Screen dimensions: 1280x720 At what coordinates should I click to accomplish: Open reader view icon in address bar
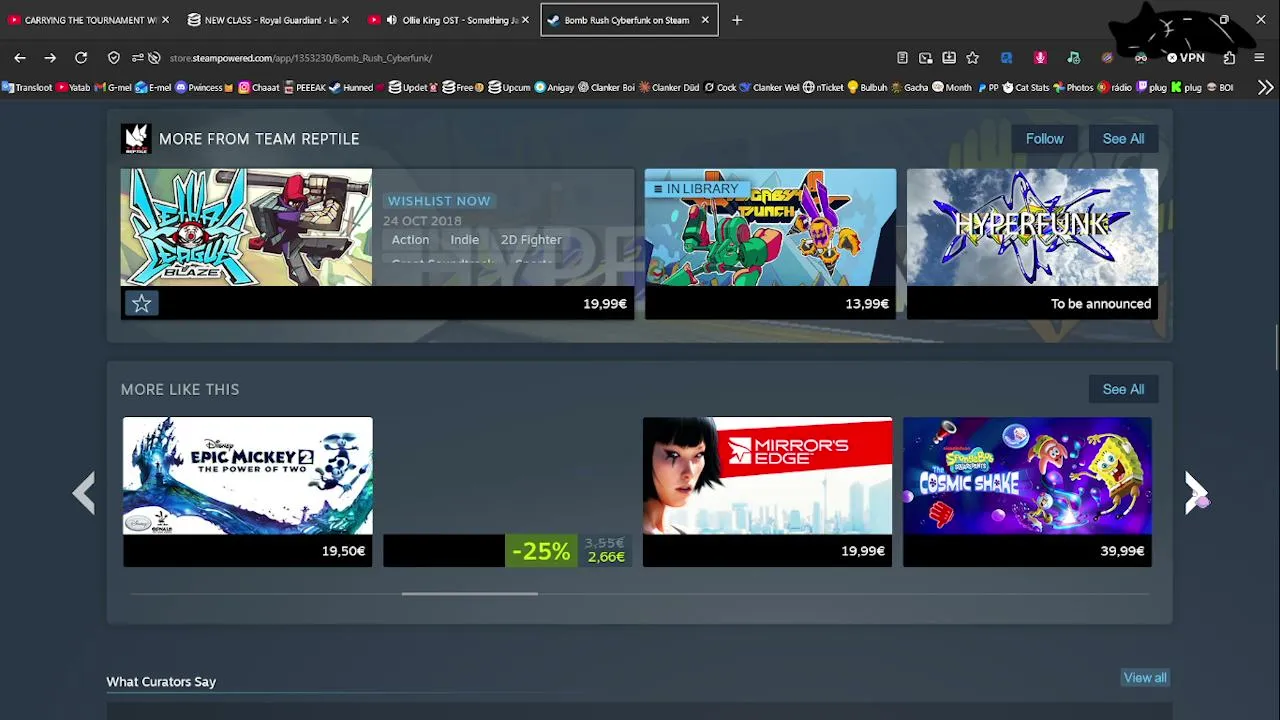click(902, 58)
